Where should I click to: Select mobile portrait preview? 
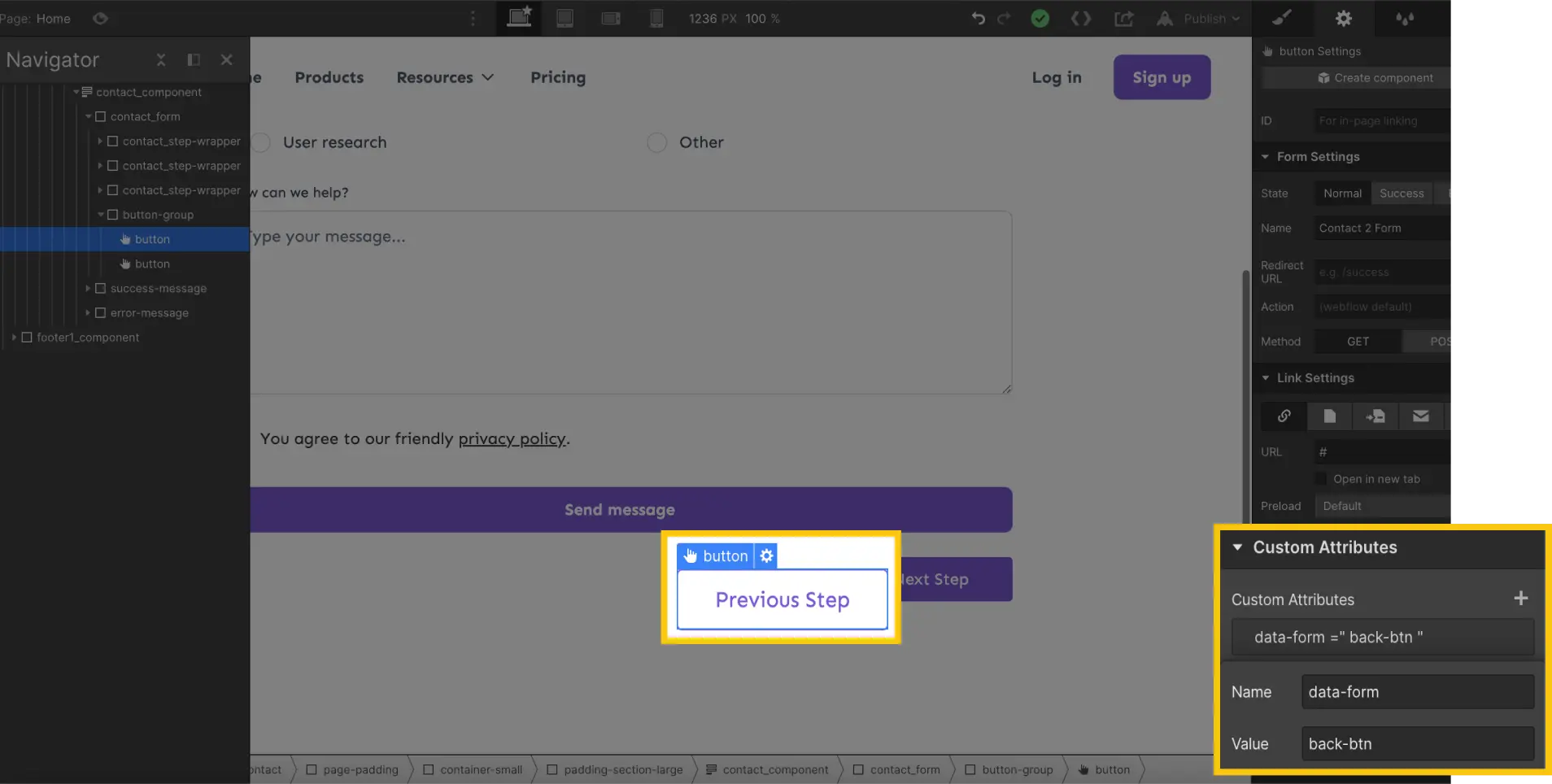pyautogui.click(x=656, y=18)
